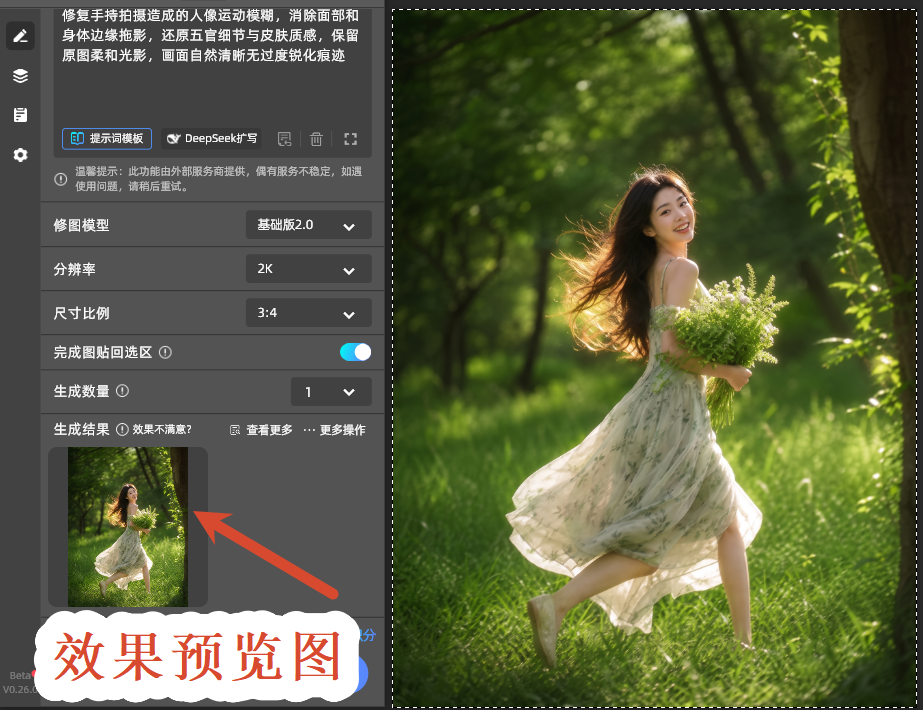923x710 pixels.
Task: Toggle the 完成图贴回选区 switch
Action: (355, 352)
